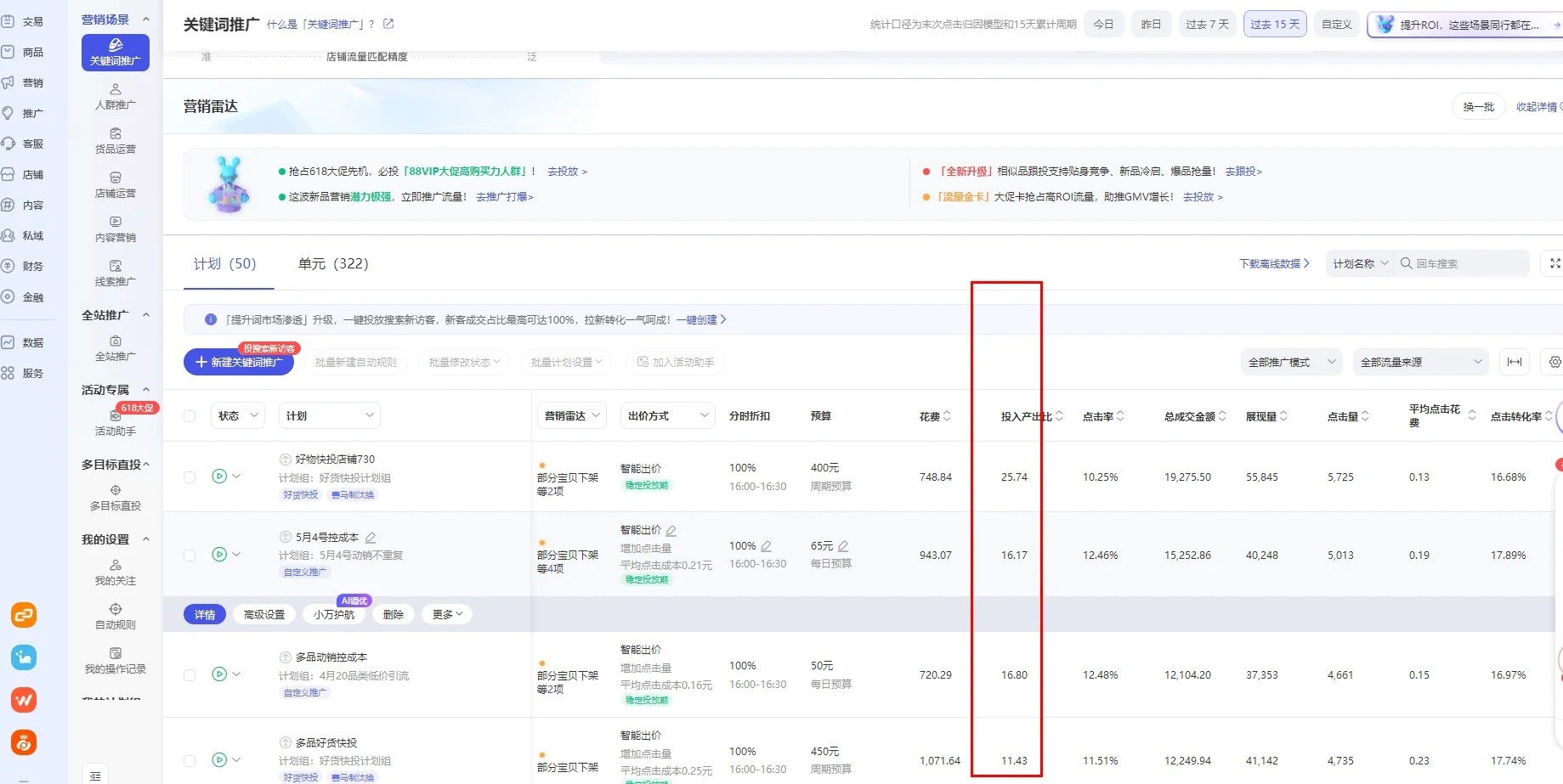
Task: Click the 高级设置 button
Action: click(264, 614)
